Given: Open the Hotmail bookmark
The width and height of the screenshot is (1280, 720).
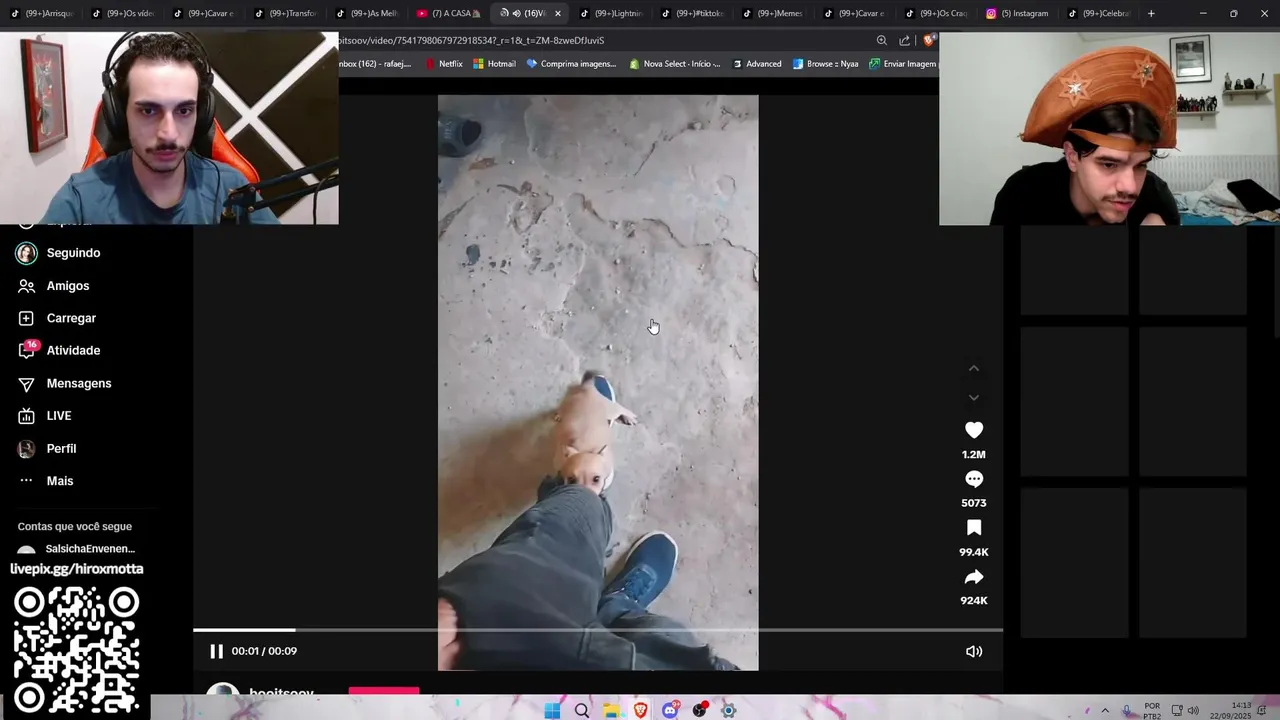Looking at the screenshot, I should click(494, 64).
